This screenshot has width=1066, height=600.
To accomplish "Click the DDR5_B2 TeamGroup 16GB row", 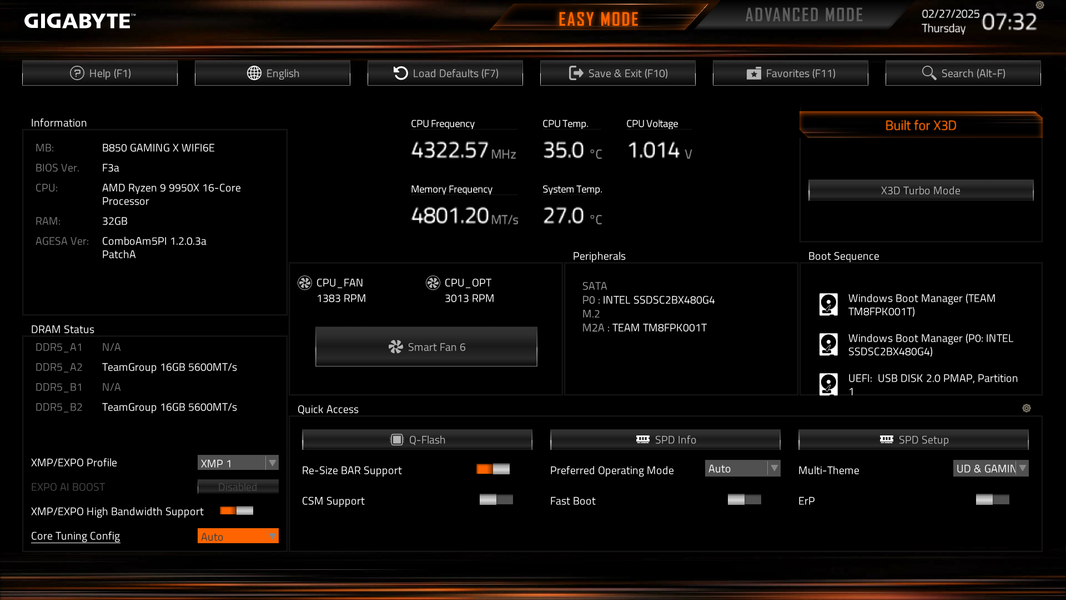I will point(136,407).
